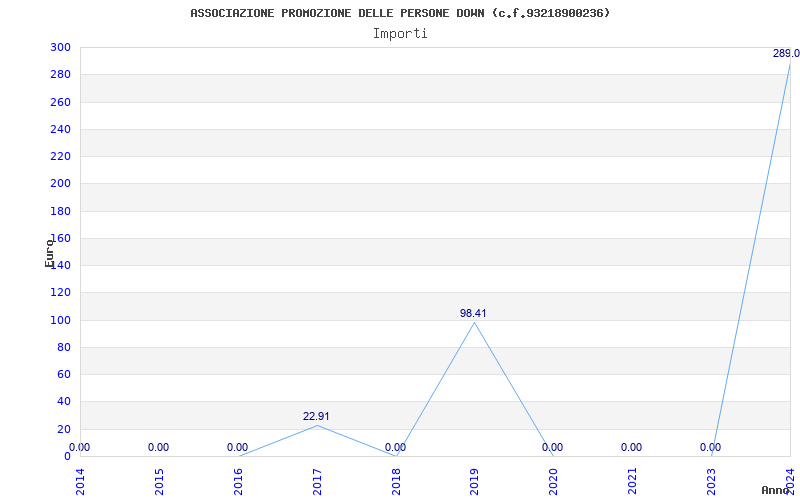Screen dimensions: 800x500
Task: Select the 100 y-axis label
Action: point(60,320)
